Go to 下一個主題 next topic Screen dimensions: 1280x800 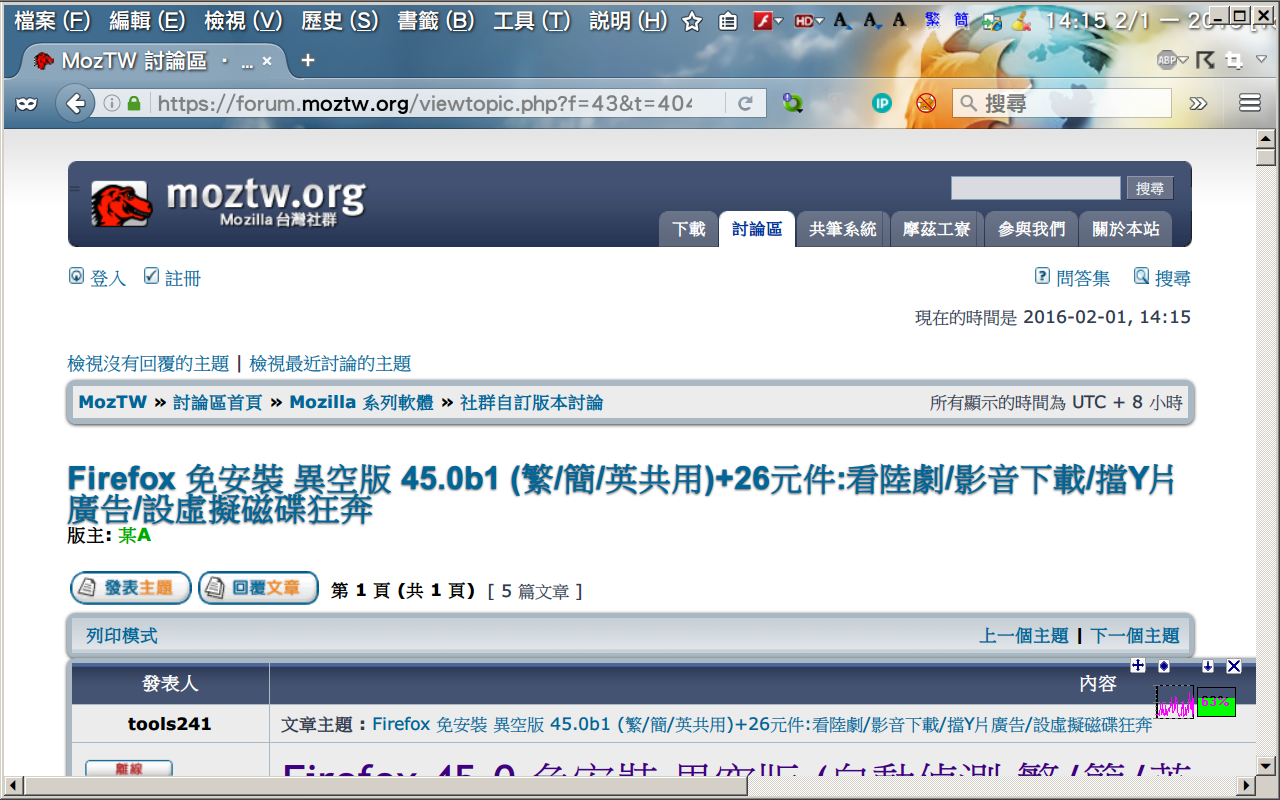1135,636
